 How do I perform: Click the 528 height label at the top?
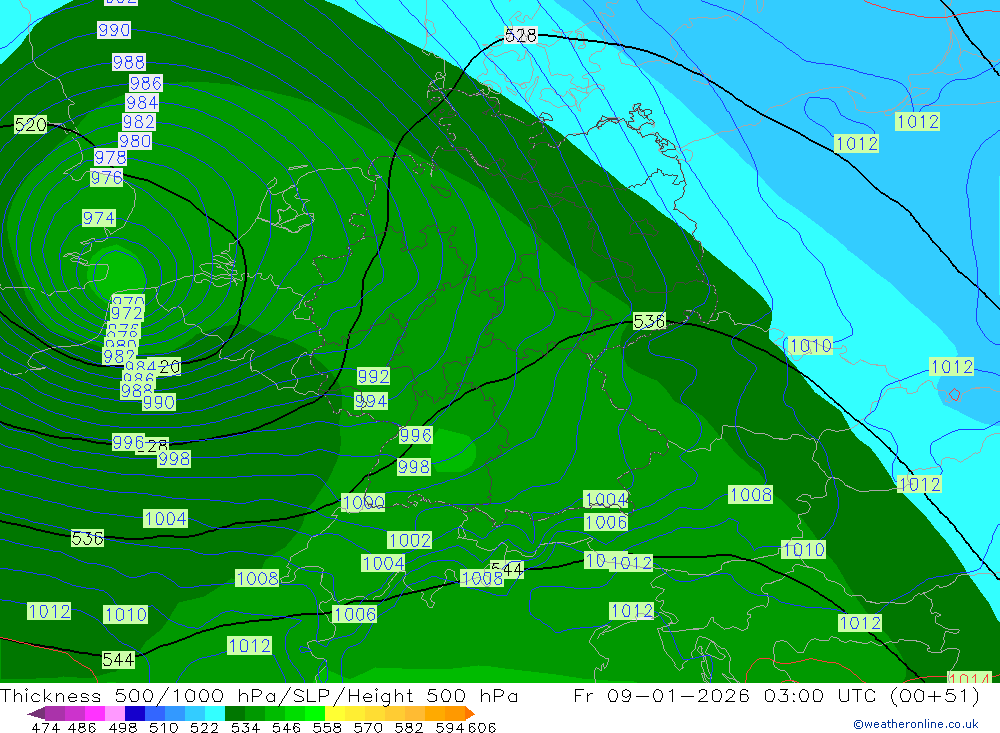coord(520,36)
